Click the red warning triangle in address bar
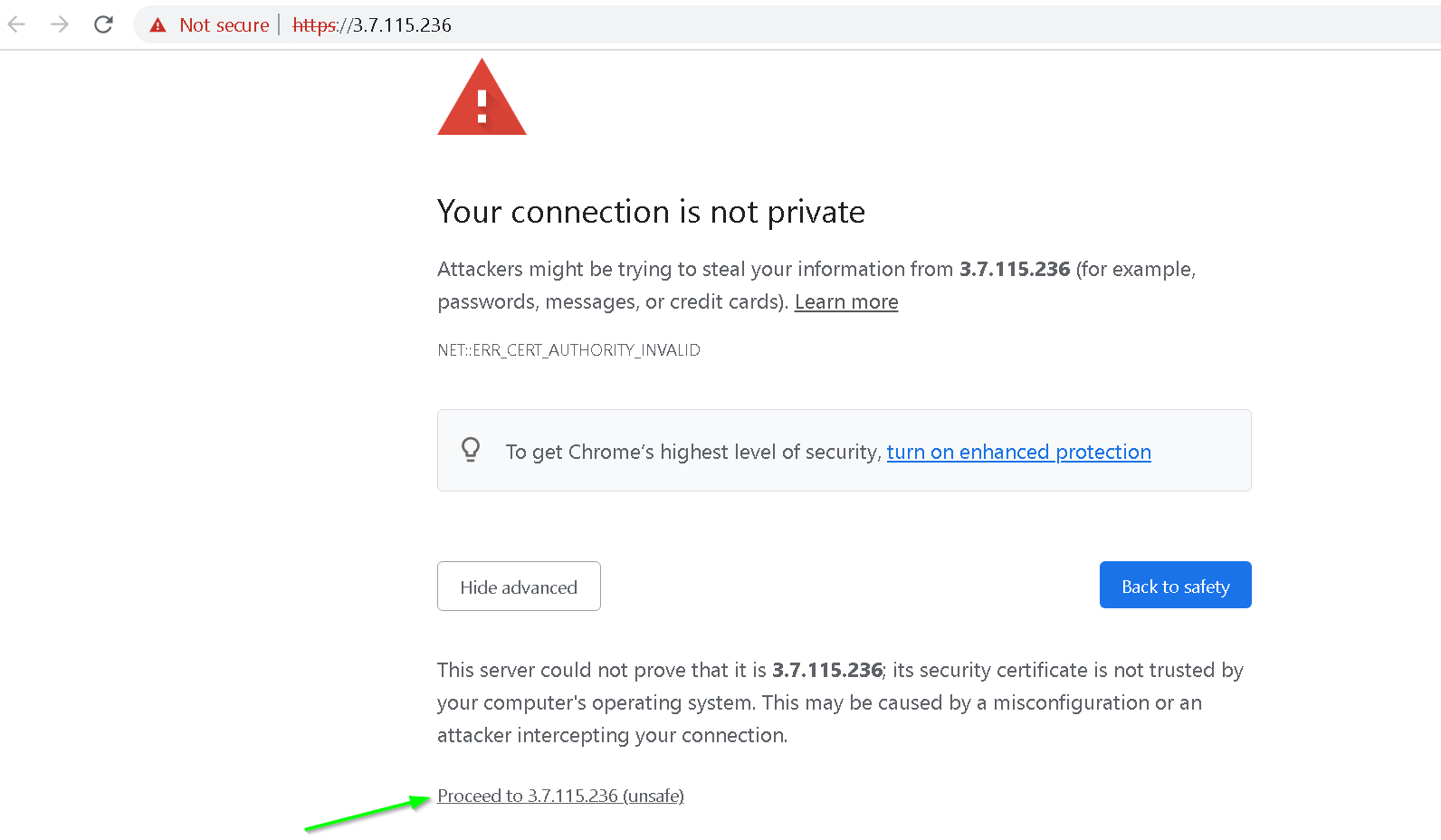 157,25
